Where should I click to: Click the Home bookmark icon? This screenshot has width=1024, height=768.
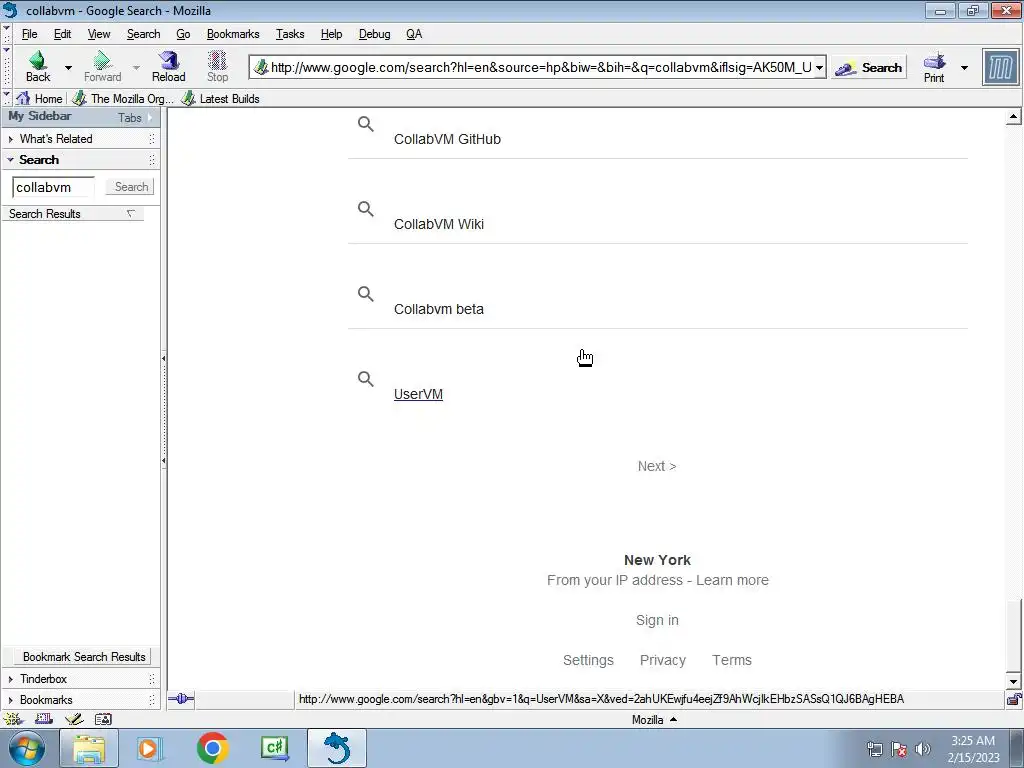[24, 99]
